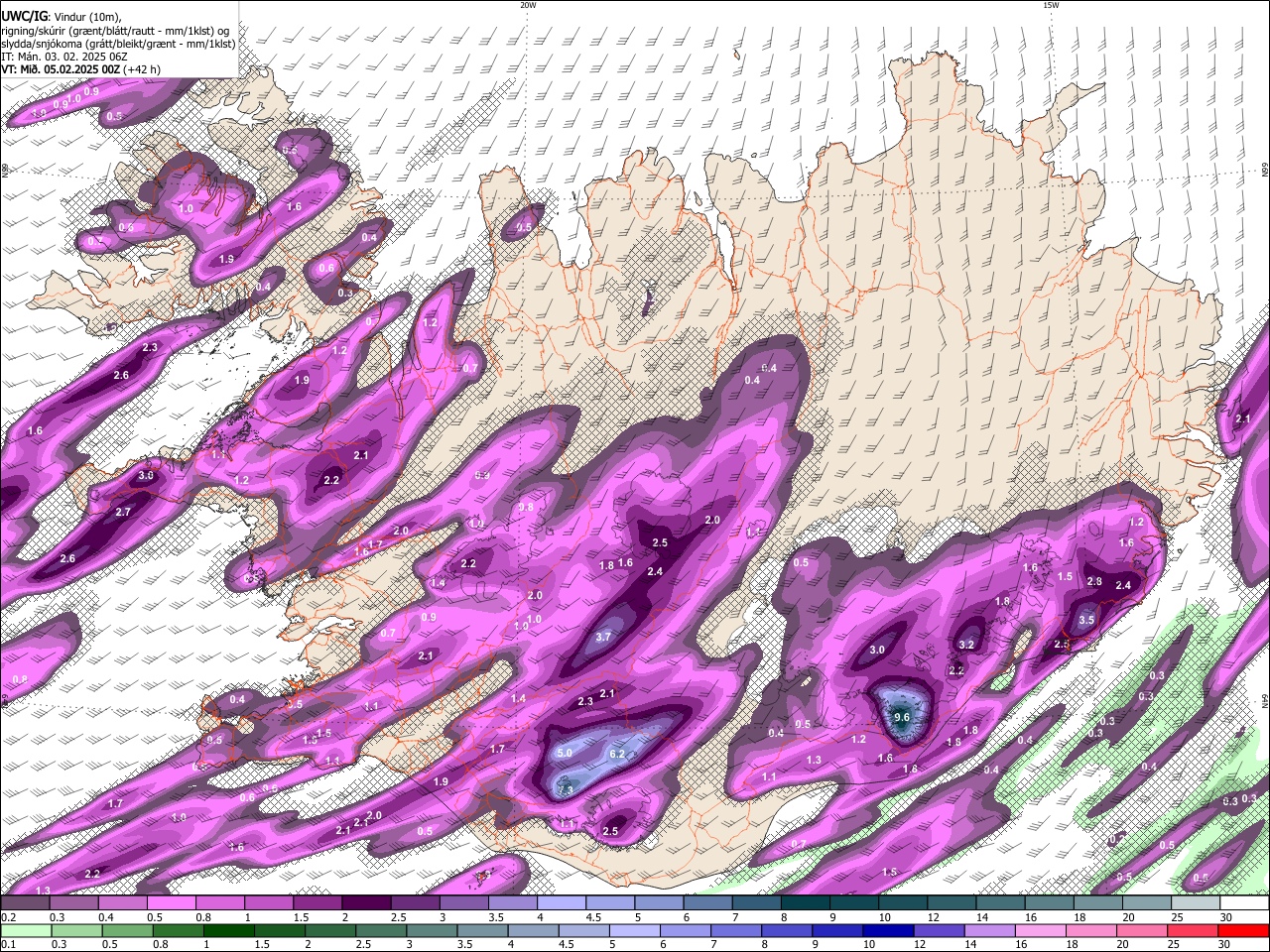Pick the 20–25 salmon-red rain scale swatch
1270x952 pixels.
[1142, 930]
